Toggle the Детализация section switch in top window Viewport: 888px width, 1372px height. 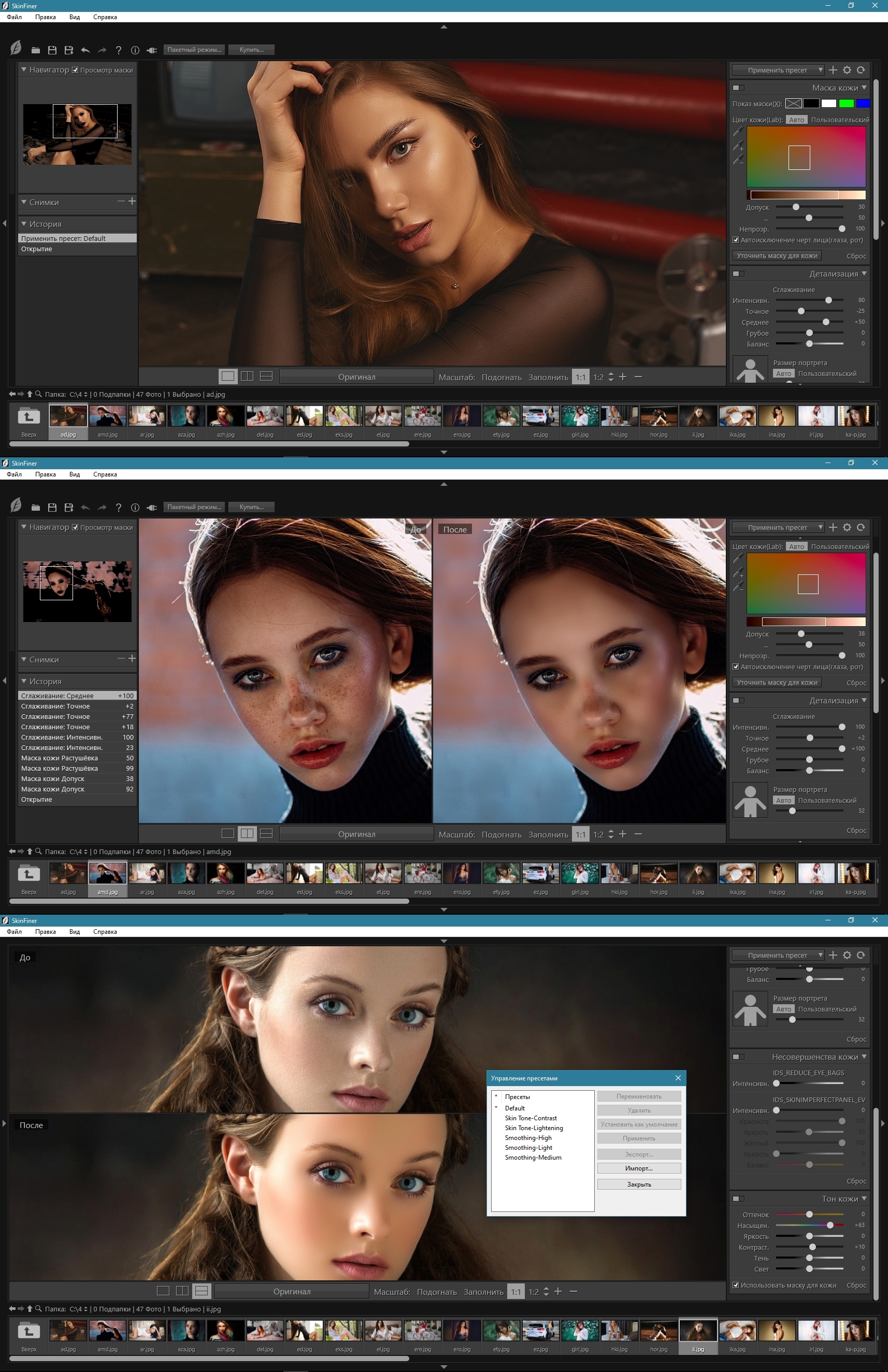click(738, 274)
